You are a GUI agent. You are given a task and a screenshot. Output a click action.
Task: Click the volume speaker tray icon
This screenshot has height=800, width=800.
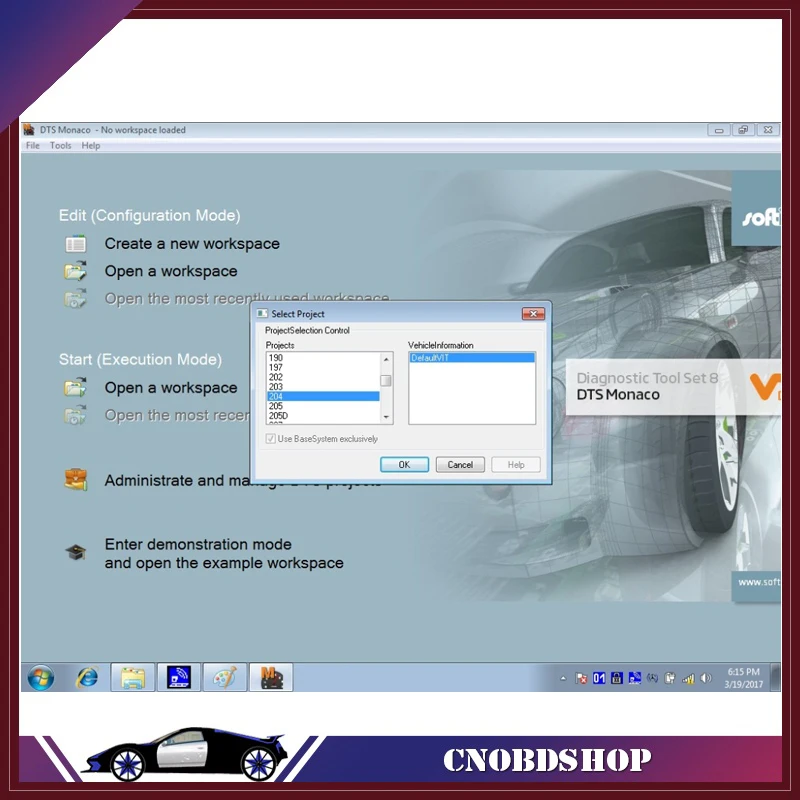point(706,678)
